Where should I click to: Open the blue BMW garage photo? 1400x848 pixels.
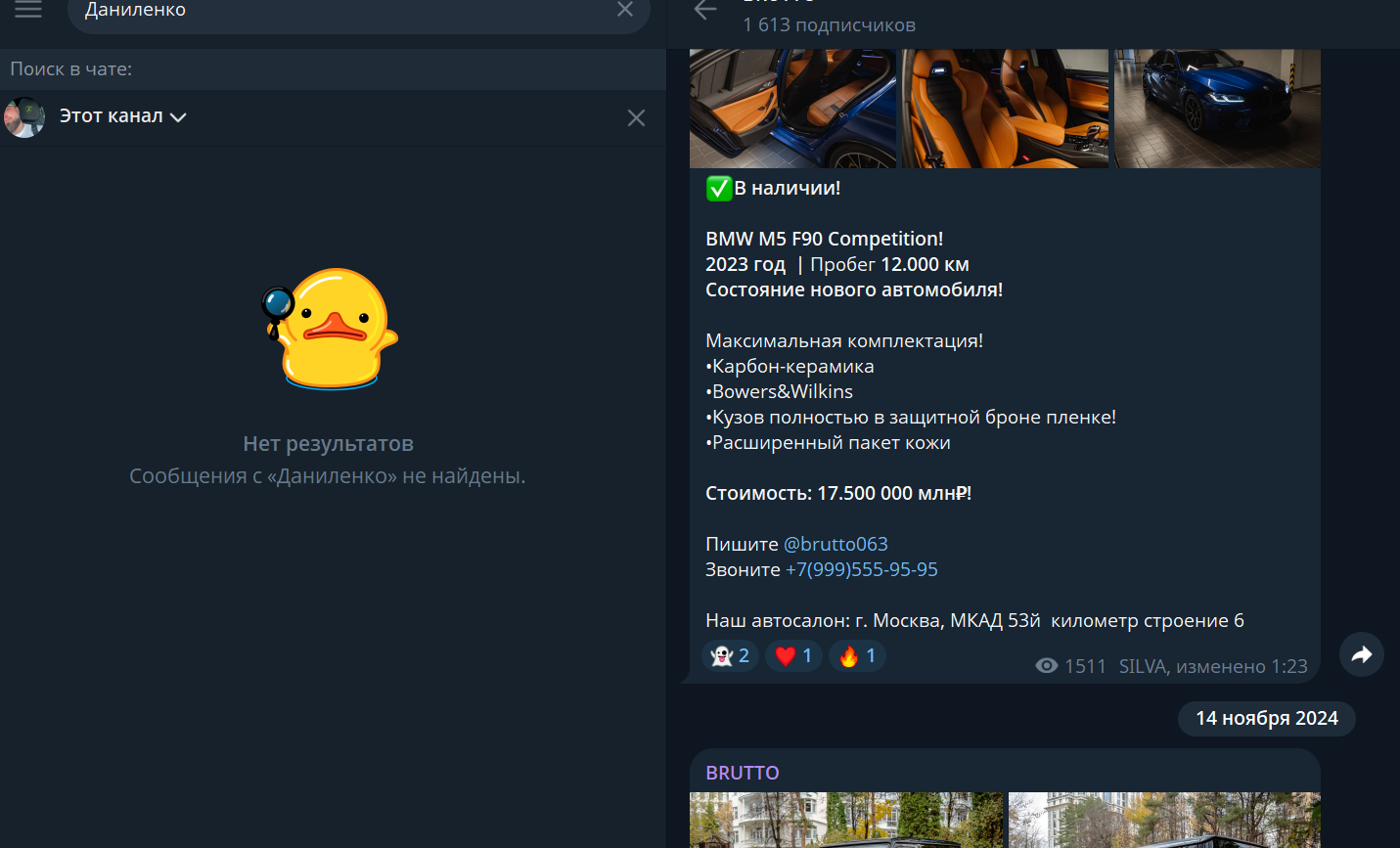pyautogui.click(x=1217, y=109)
